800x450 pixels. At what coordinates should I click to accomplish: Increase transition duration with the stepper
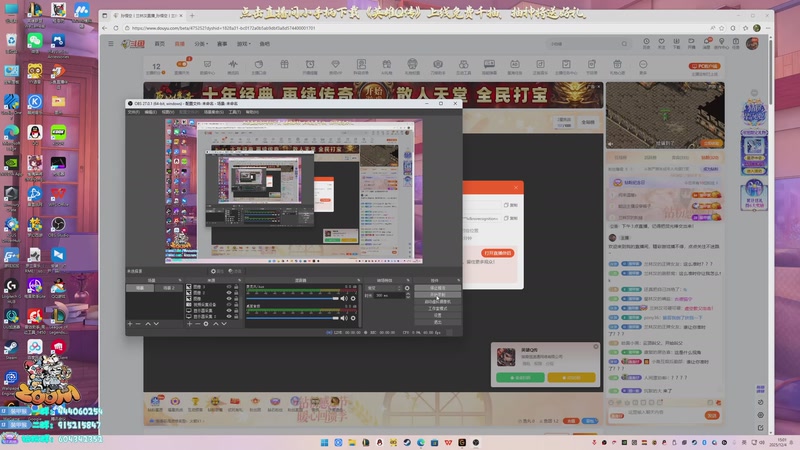pos(408,294)
